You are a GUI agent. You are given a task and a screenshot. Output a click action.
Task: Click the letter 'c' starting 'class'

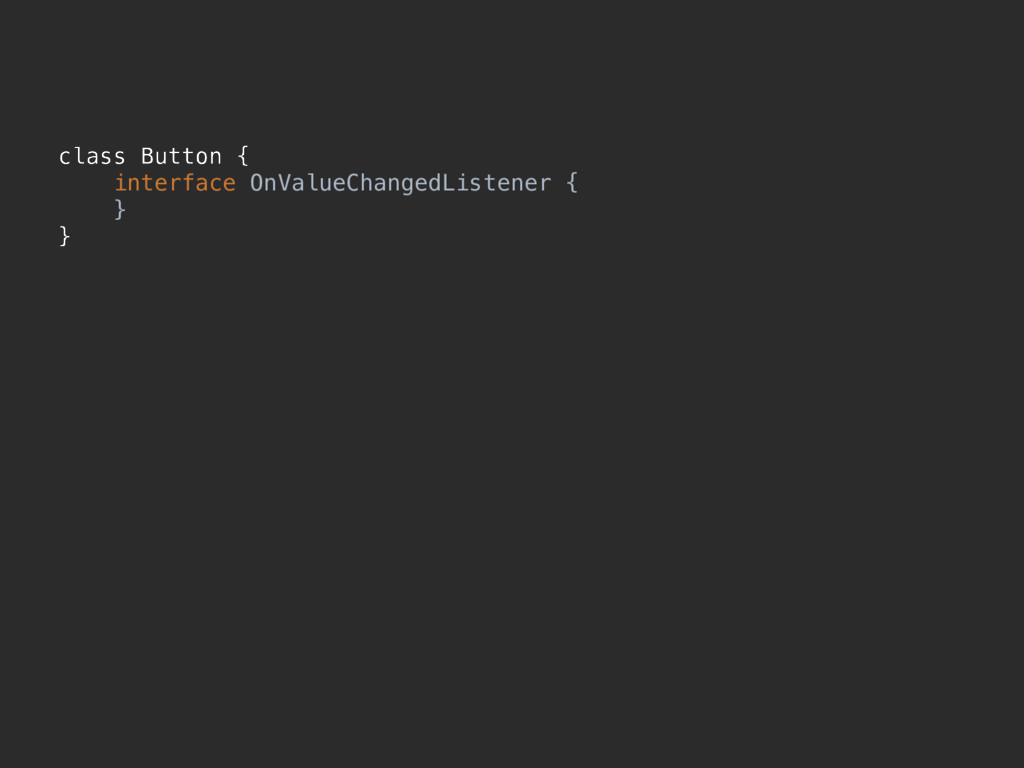65,157
